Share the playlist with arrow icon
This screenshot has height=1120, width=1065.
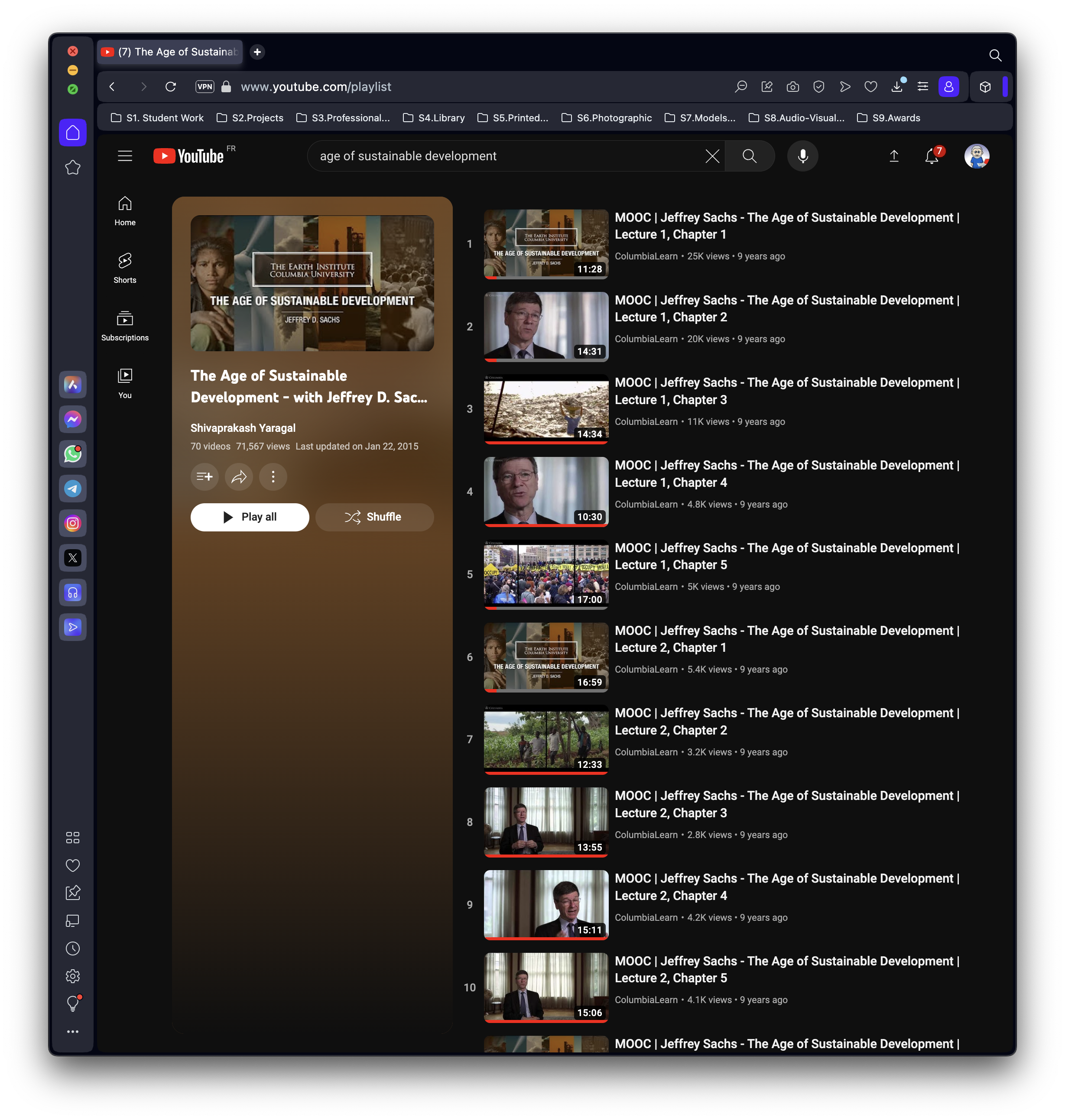point(239,476)
